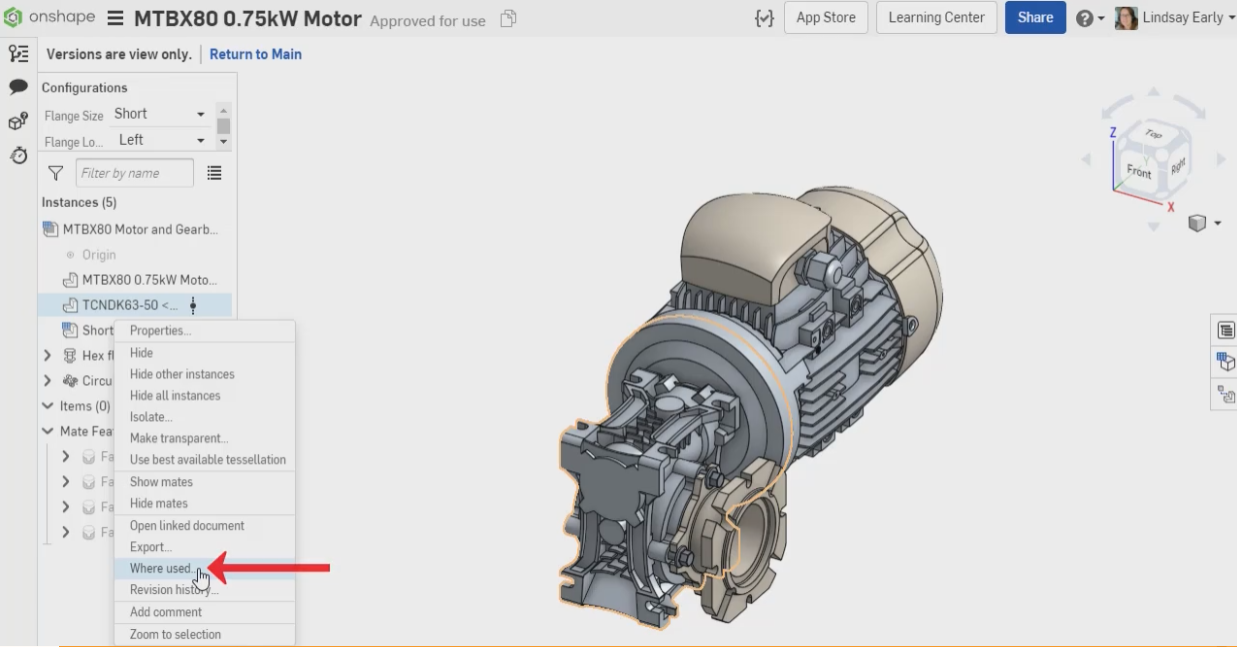Click the filter funnel icon
Screen dimensions: 1237x647
[56, 173]
